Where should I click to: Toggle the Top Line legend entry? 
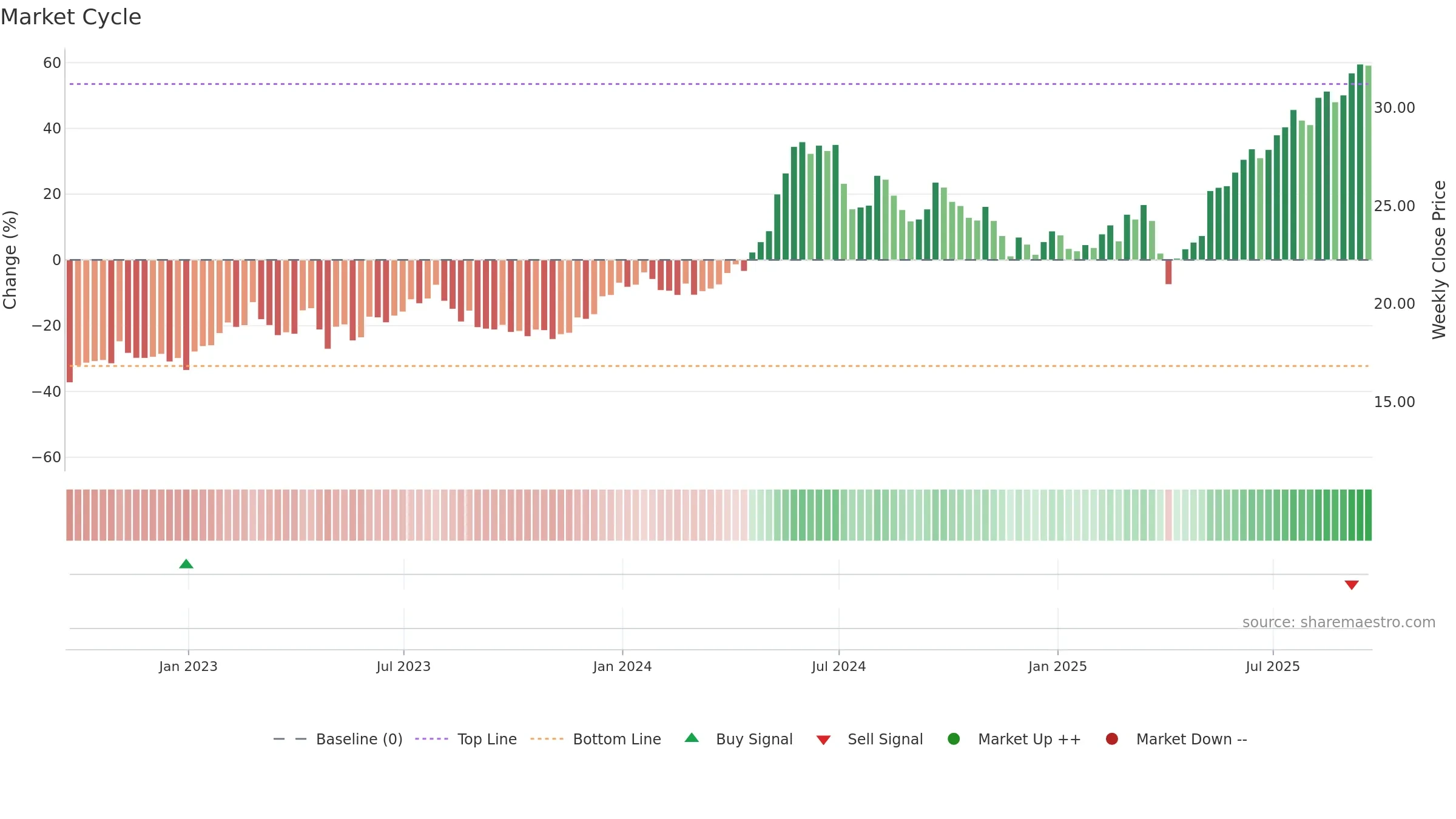point(466,739)
